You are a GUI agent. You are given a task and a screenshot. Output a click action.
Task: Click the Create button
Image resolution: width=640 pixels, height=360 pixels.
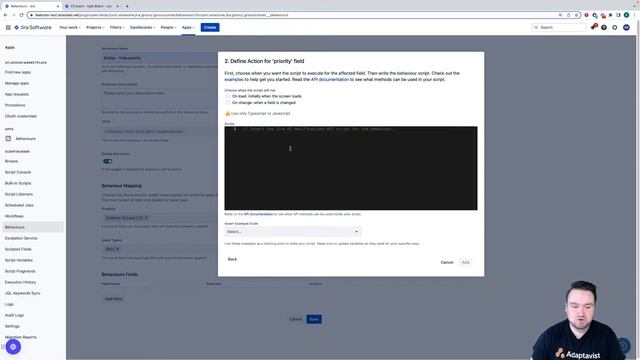tap(210, 27)
